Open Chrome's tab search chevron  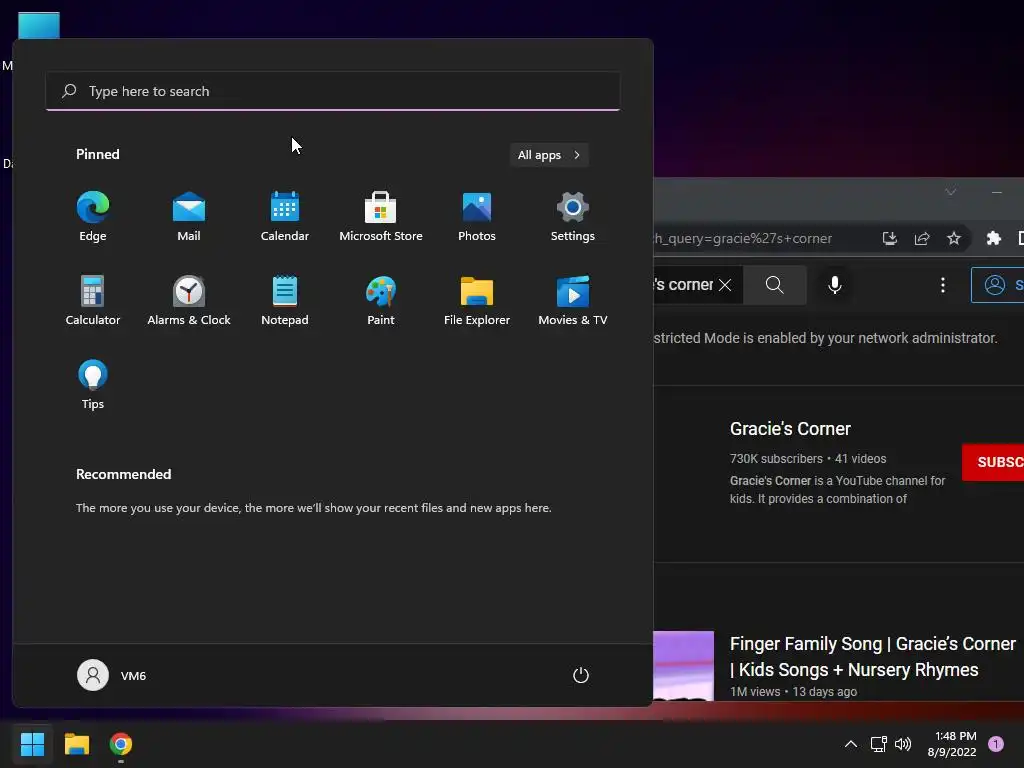[951, 192]
